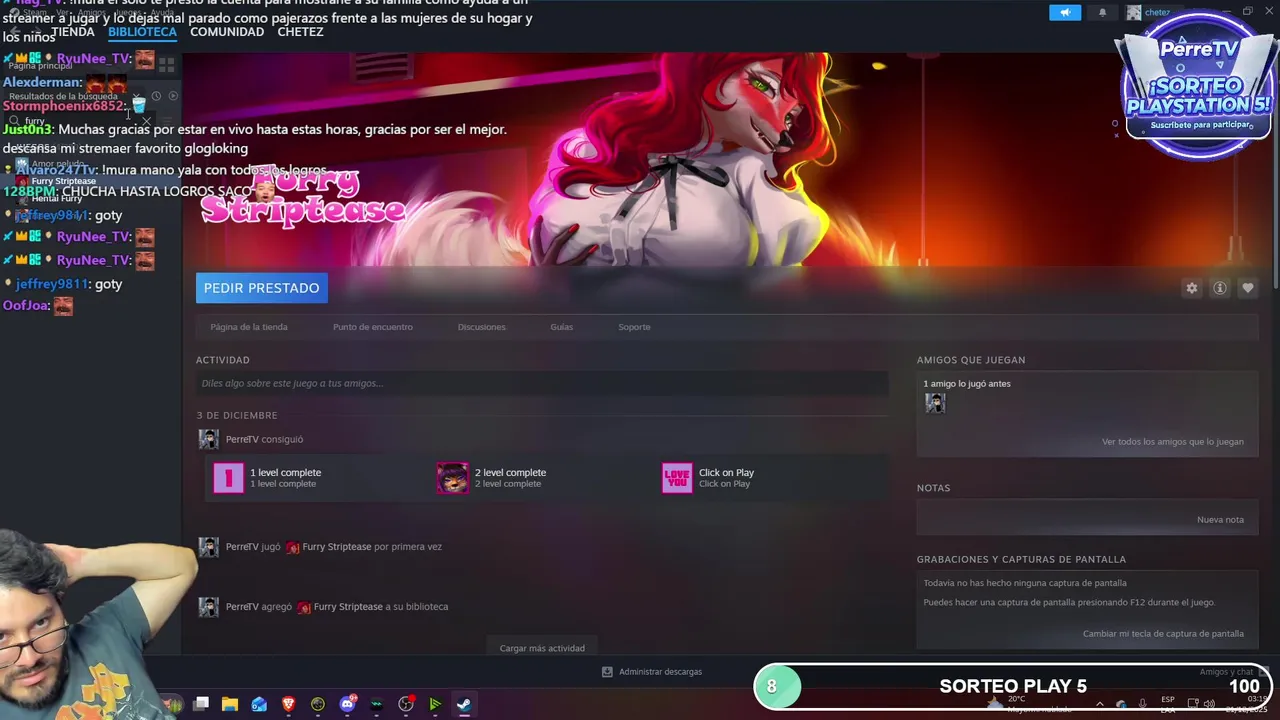Open 'Página de la tienda' link
The image size is (1280, 720).
(x=249, y=327)
